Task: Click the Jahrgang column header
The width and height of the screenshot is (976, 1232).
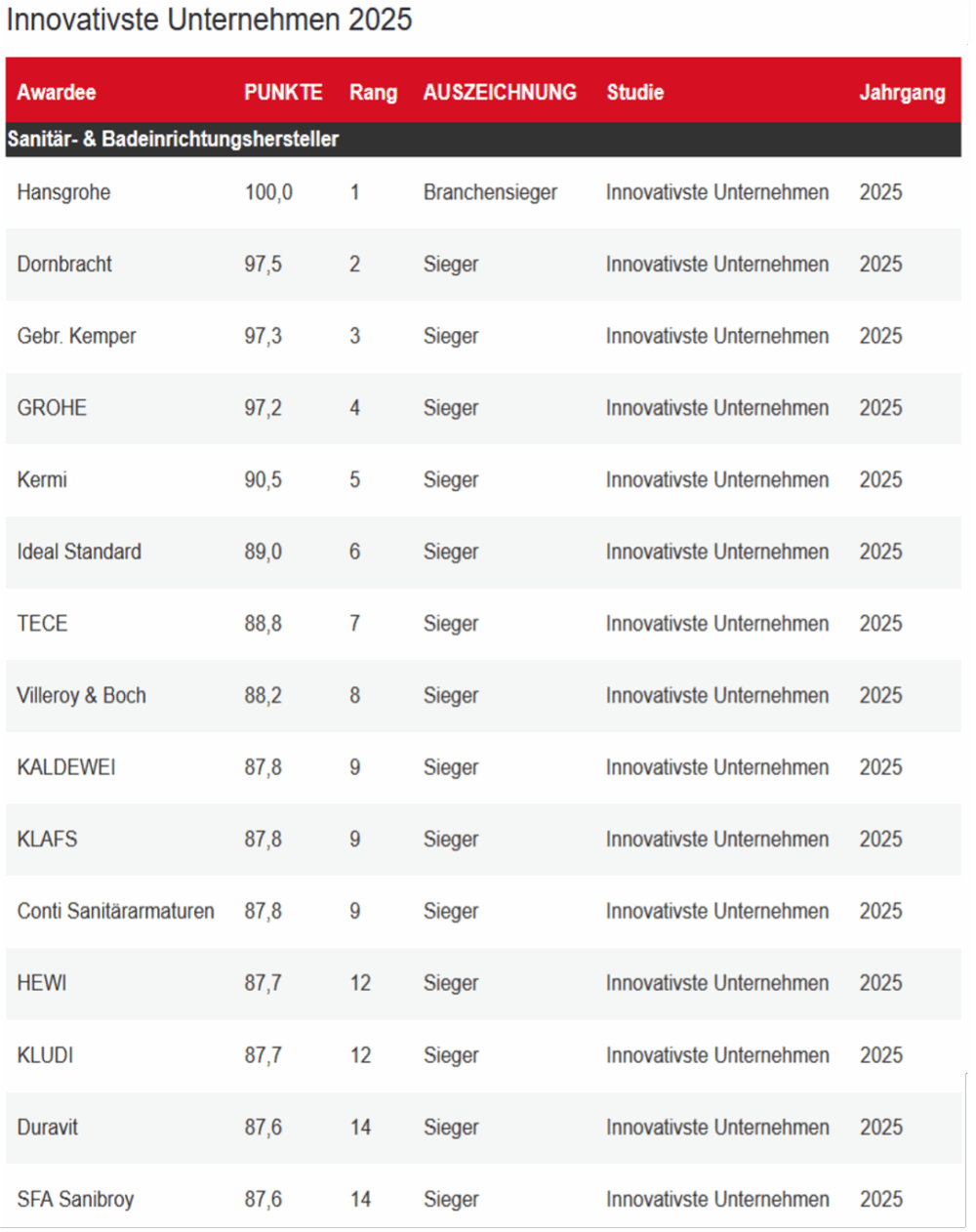Action: (x=902, y=93)
